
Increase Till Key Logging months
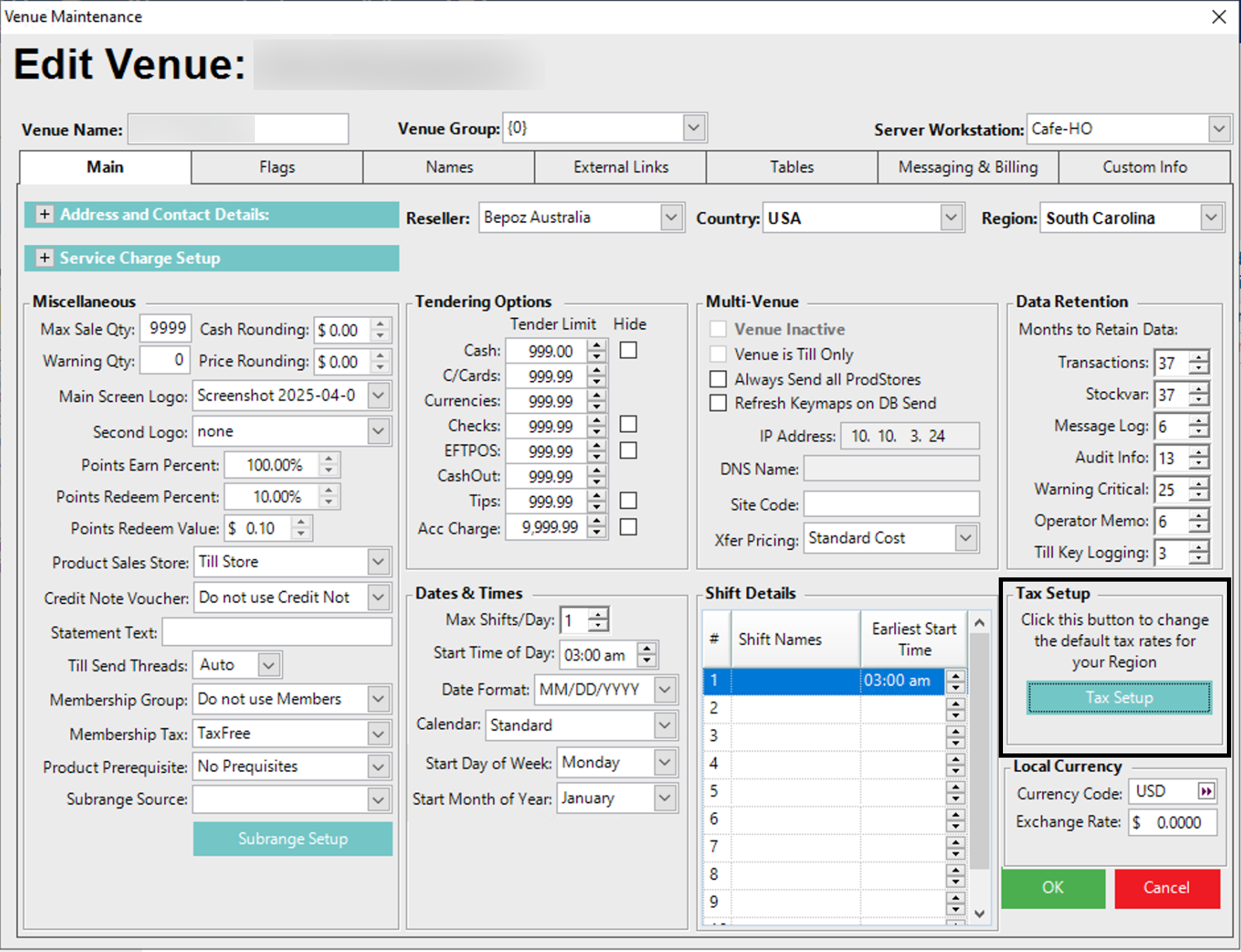click(1198, 547)
